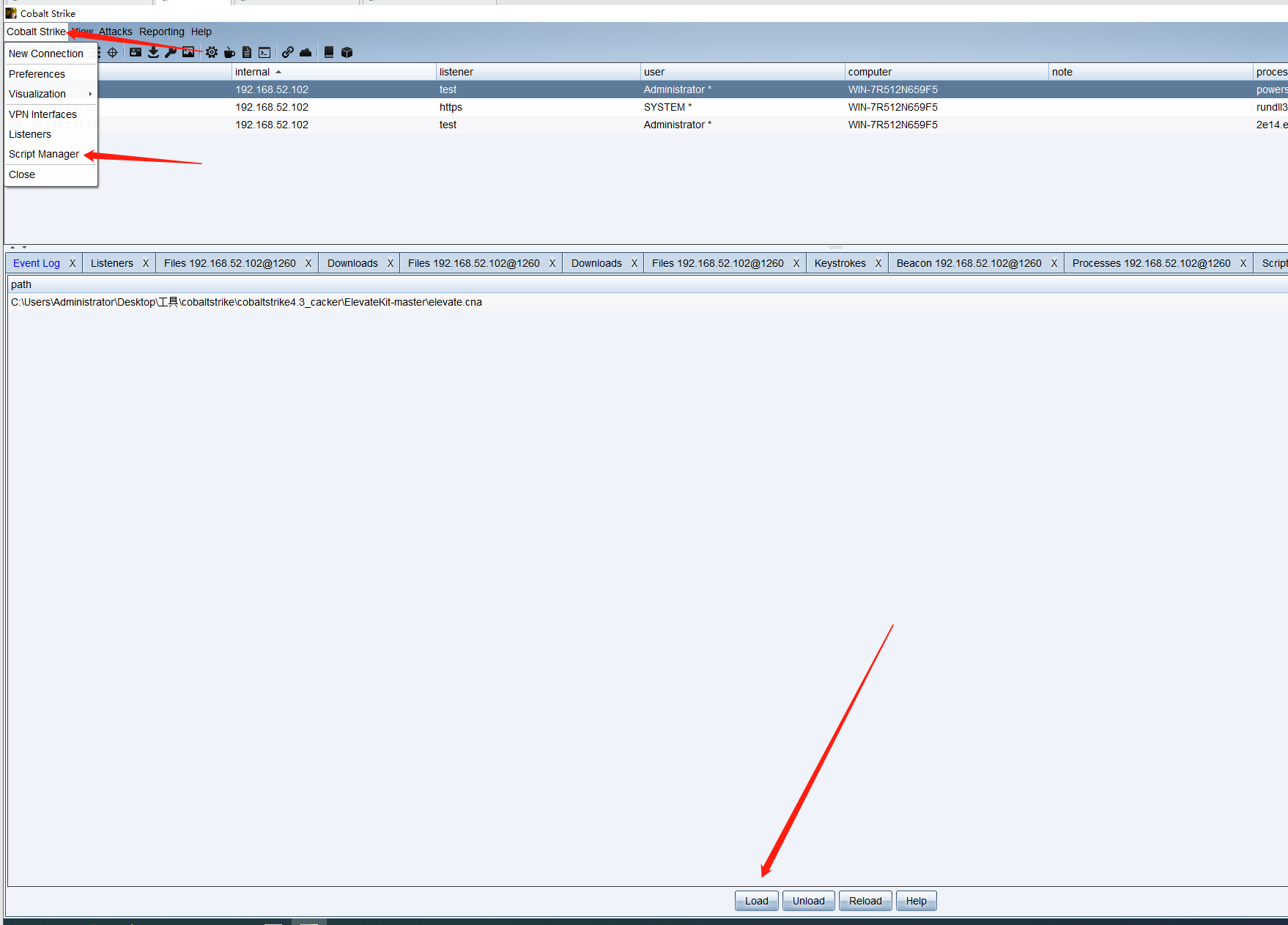Select the https listener cell
Image resolution: width=1288 pixels, height=925 pixels.
point(538,107)
